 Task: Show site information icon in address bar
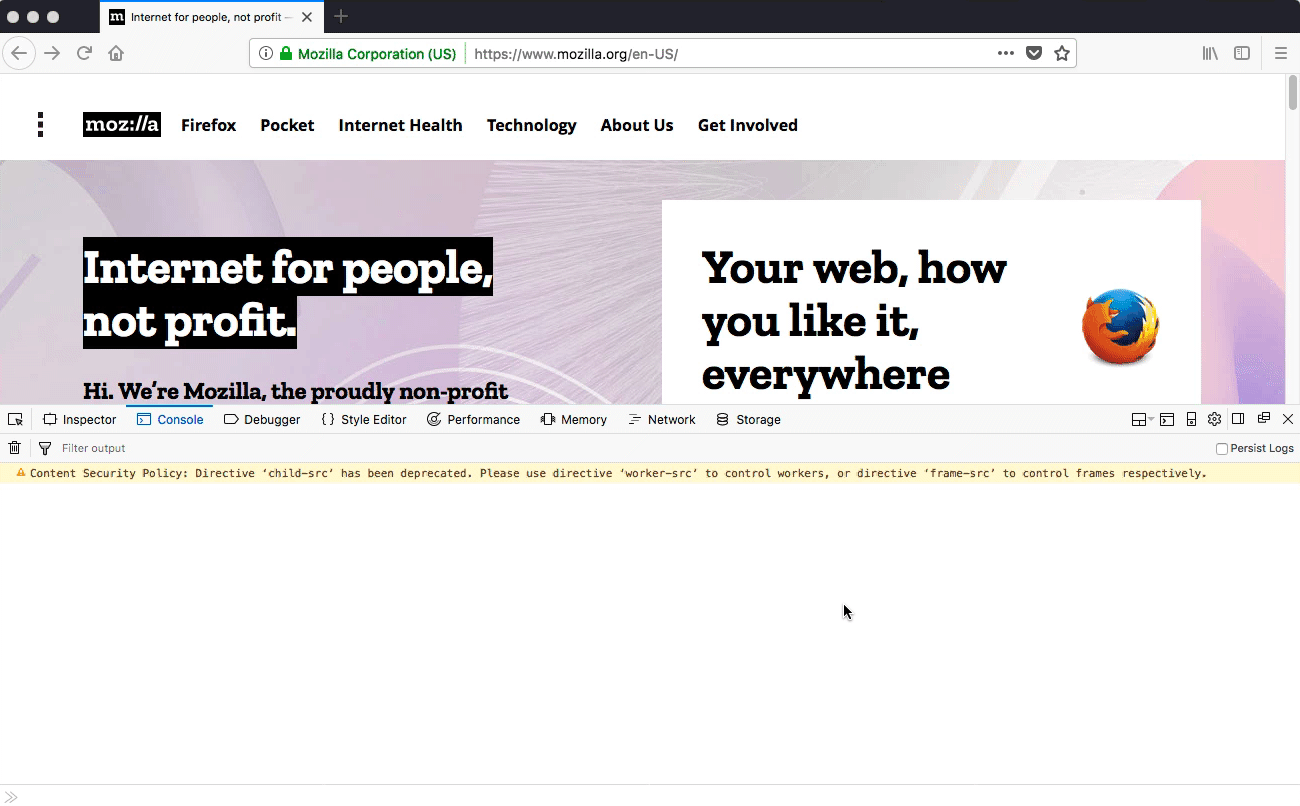point(266,54)
